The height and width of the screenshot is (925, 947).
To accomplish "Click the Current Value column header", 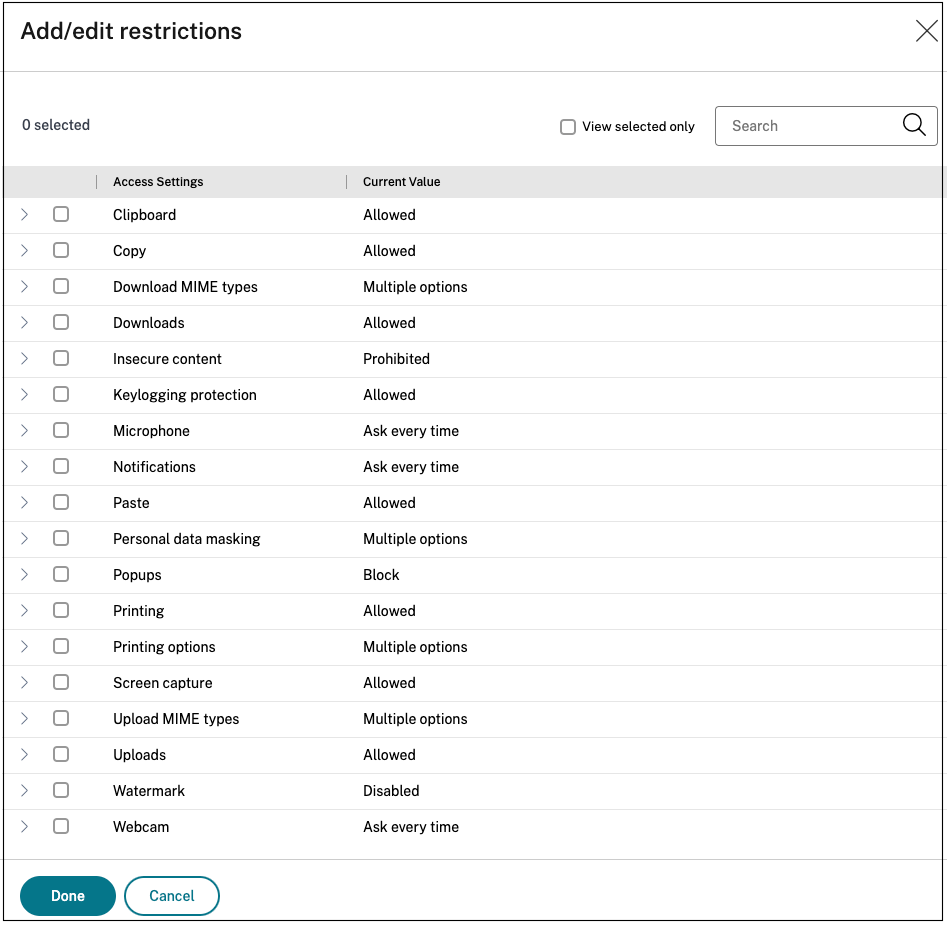I will [401, 182].
